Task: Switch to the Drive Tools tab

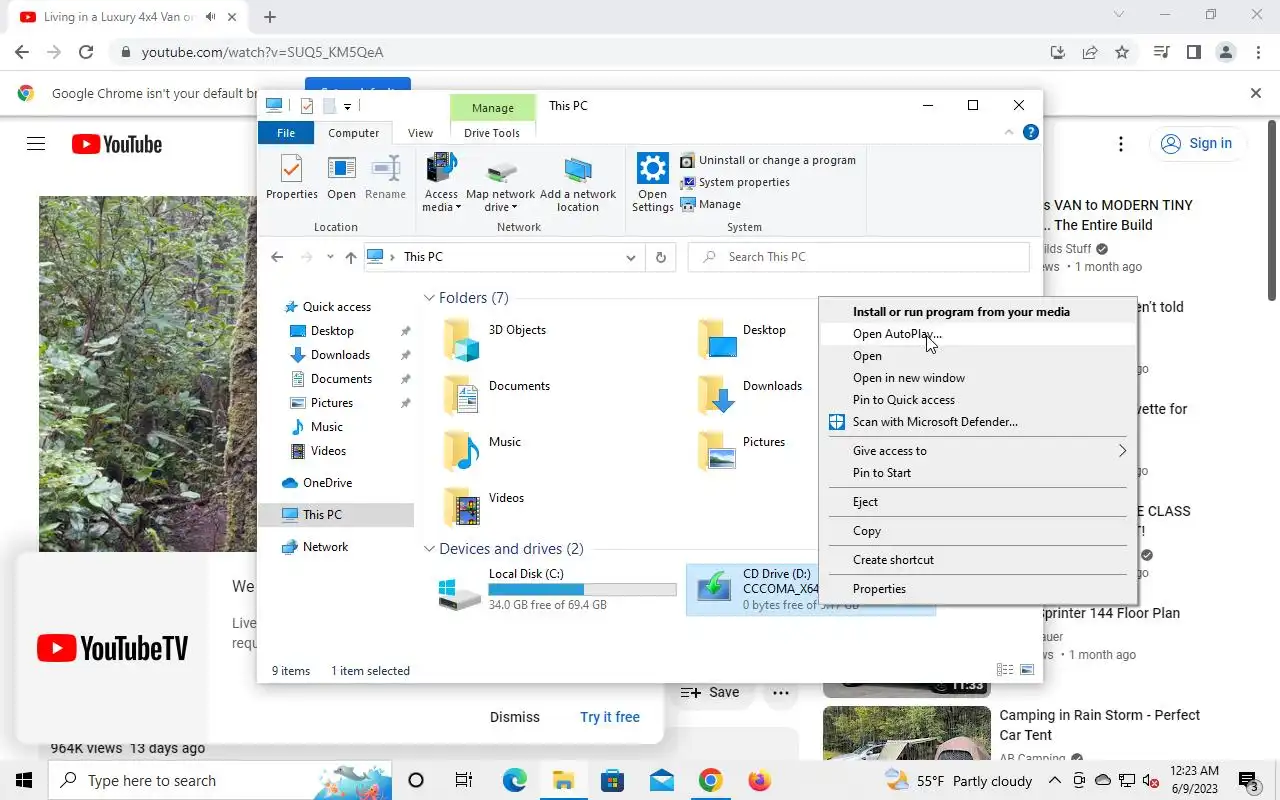Action: (x=492, y=133)
